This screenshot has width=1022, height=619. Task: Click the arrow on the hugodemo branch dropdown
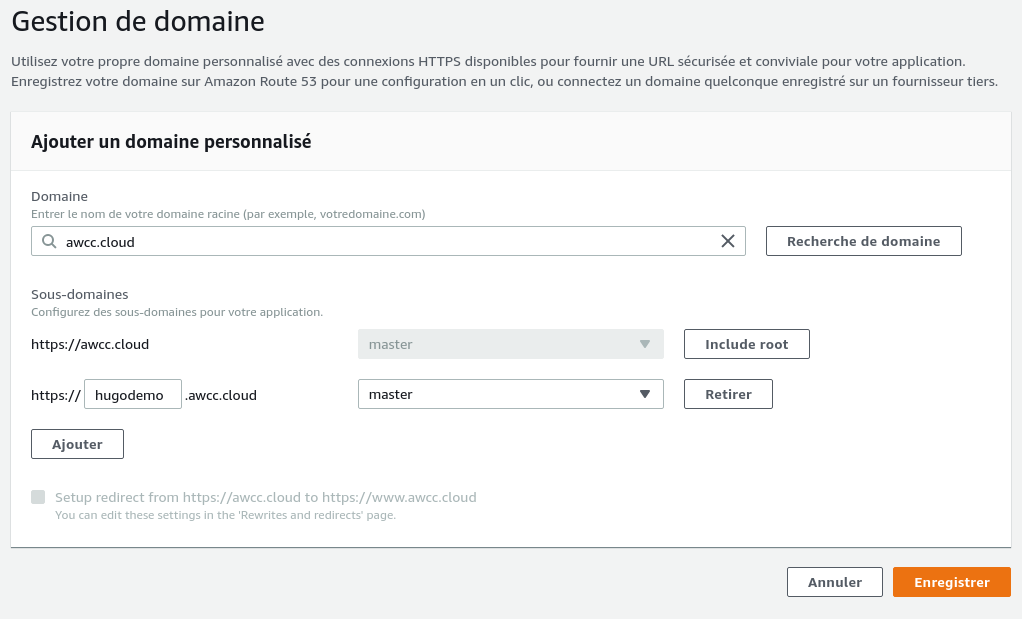pyautogui.click(x=645, y=394)
